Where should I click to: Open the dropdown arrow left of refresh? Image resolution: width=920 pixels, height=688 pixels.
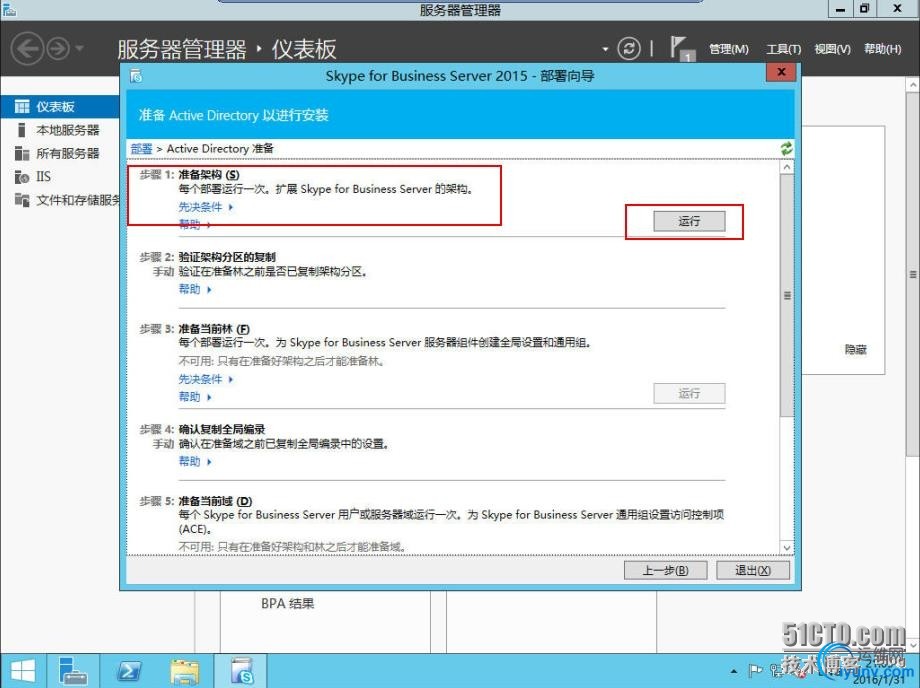pos(605,49)
